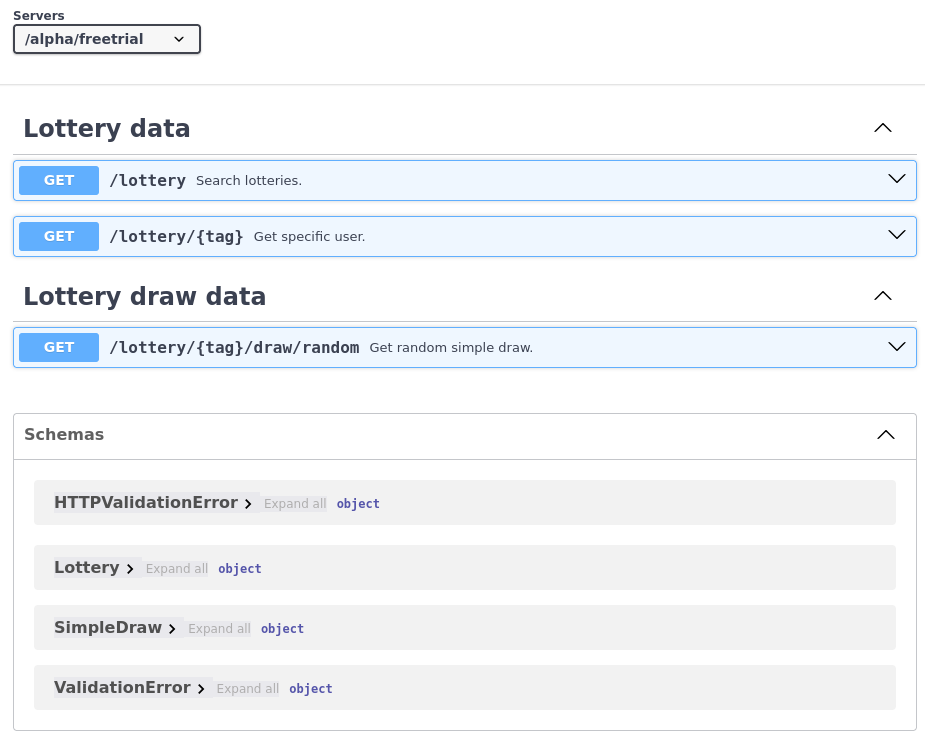Expand the Lottery schema arrow

click(130, 569)
